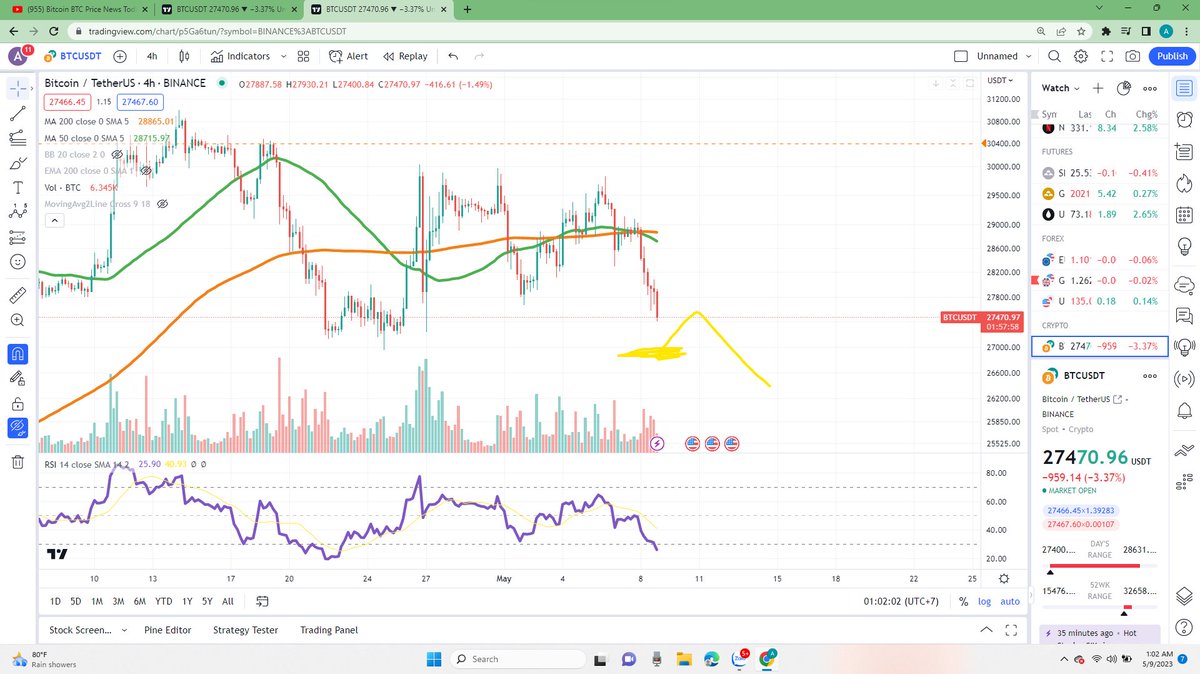Open the emoji icons tool

(18, 262)
